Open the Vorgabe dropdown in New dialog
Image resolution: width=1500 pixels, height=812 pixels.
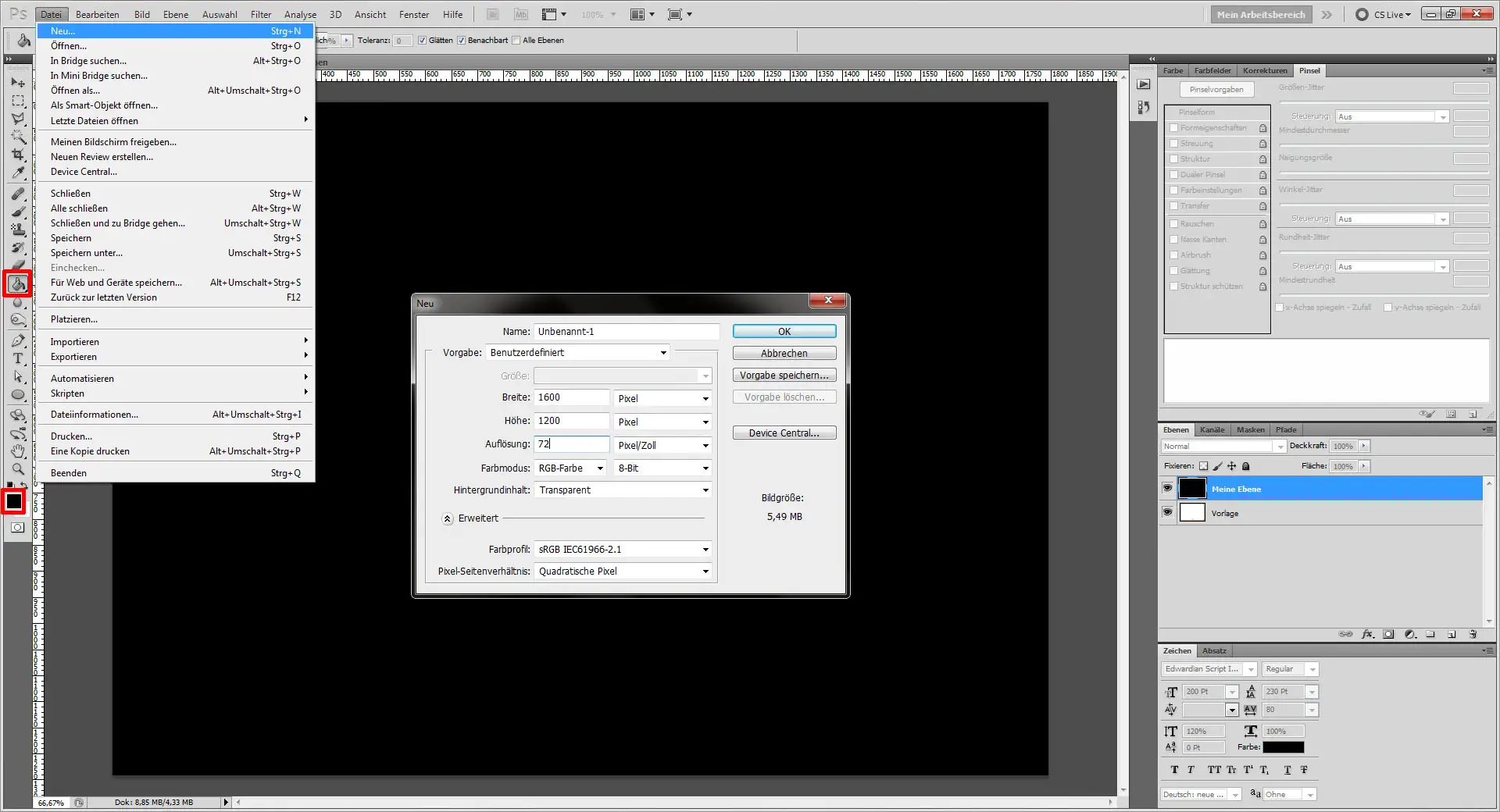(663, 353)
